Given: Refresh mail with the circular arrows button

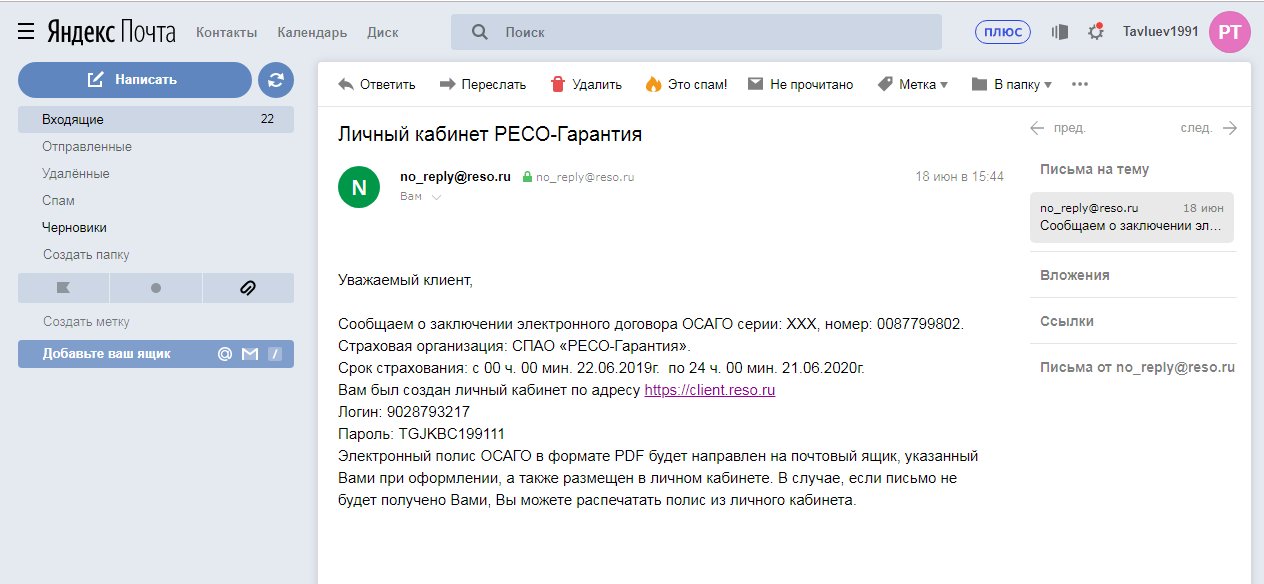Looking at the screenshot, I should (276, 80).
